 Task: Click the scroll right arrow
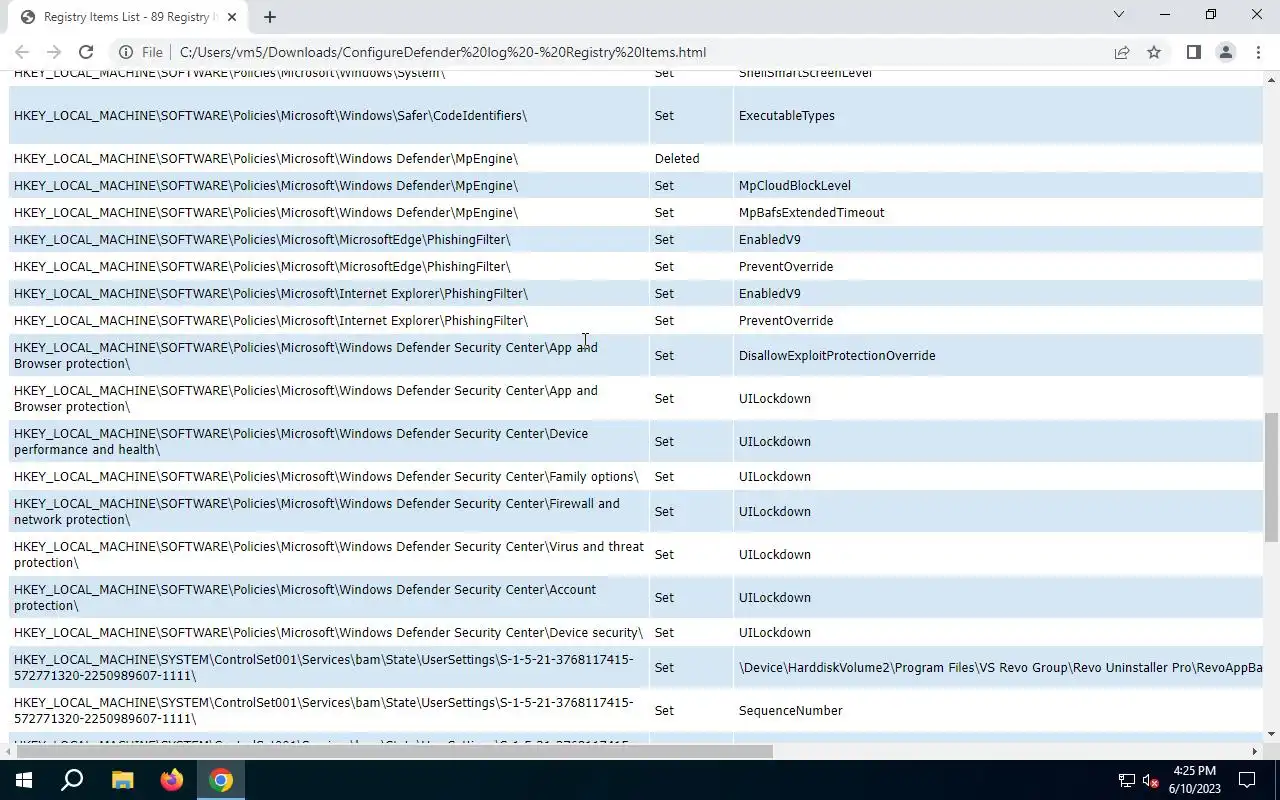point(1254,751)
